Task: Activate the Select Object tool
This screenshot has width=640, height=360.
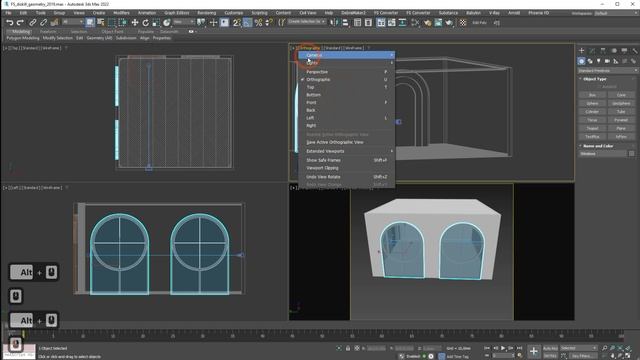Action: [90, 22]
